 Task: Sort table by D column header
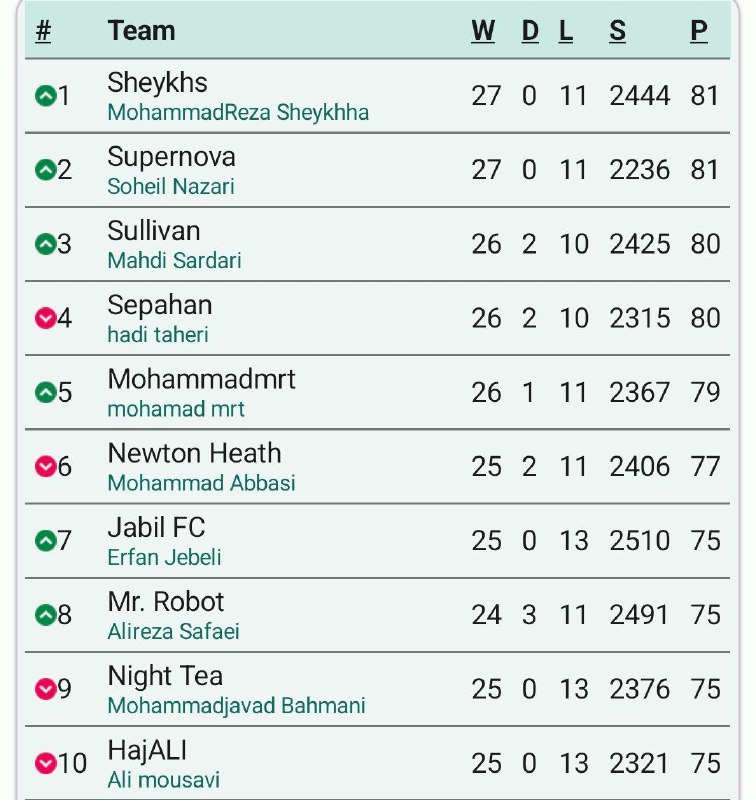[530, 31]
